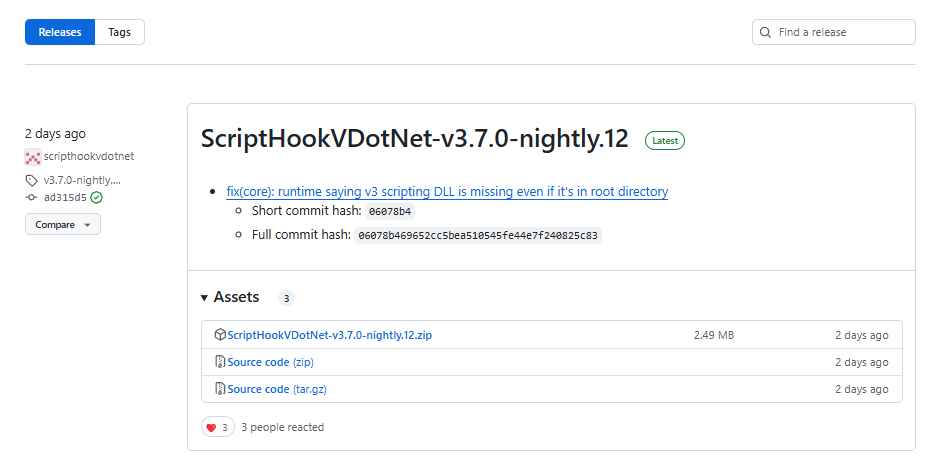Click the commit icon beside ad315d5
934x464 pixels.
pyautogui.click(x=32, y=198)
